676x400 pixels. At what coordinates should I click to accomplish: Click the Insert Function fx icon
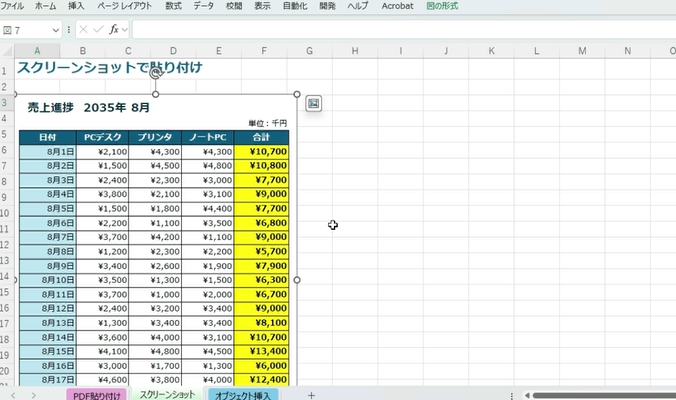tap(113, 29)
